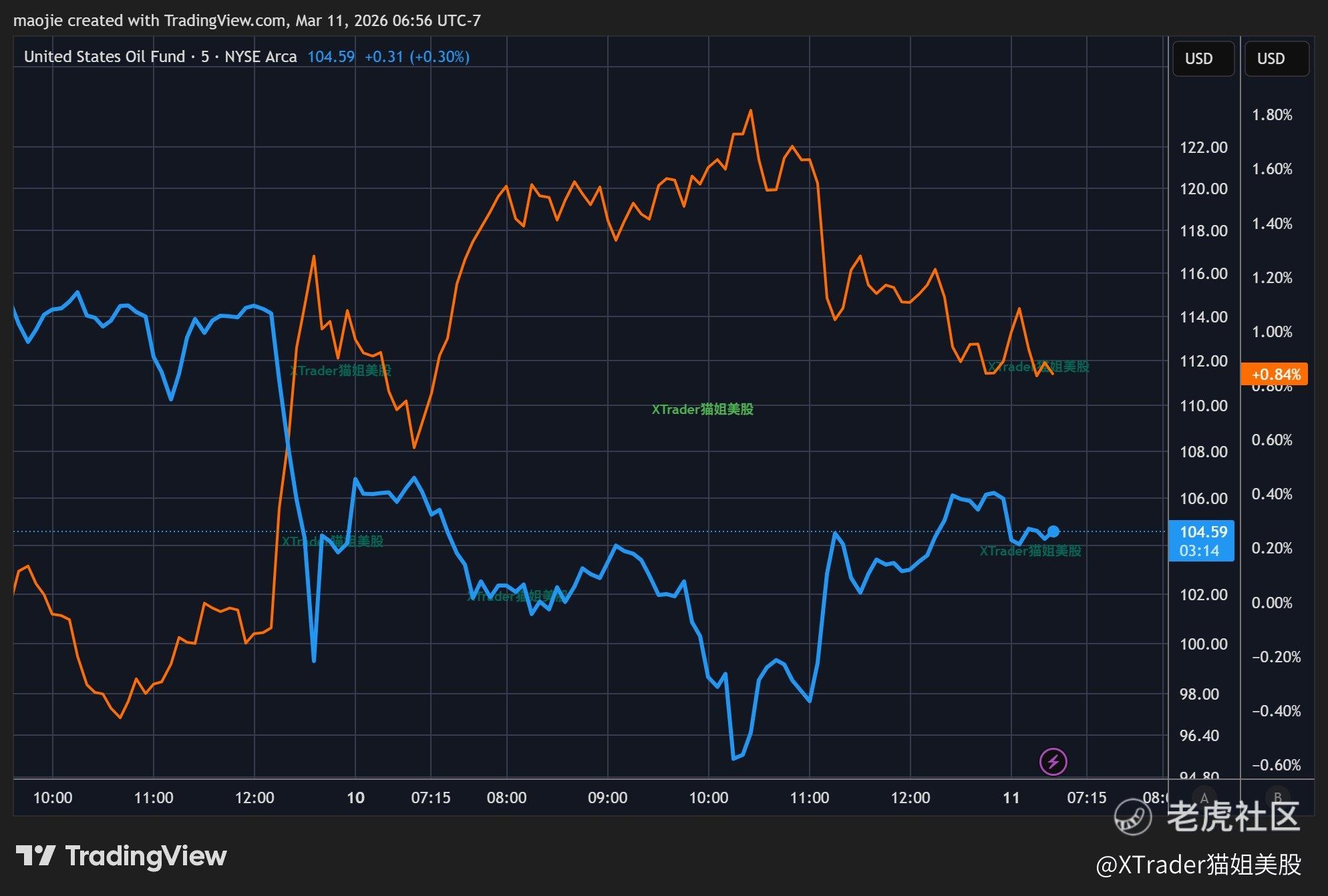Open the left USD currency dropdown
The image size is (1328, 896).
1202,59
